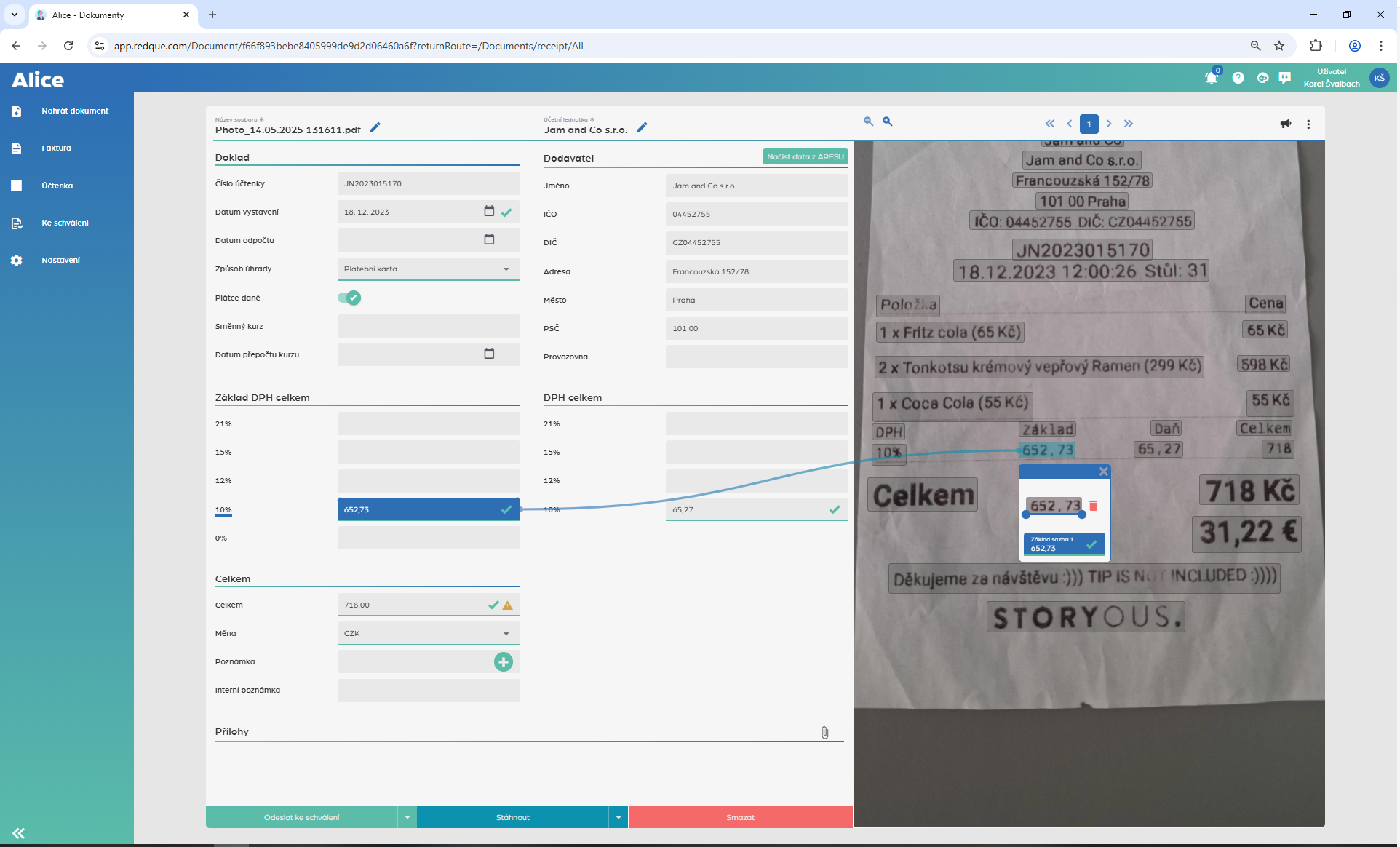Click the Interní poznámka input field
The height and width of the screenshot is (847, 1400).
(x=429, y=690)
